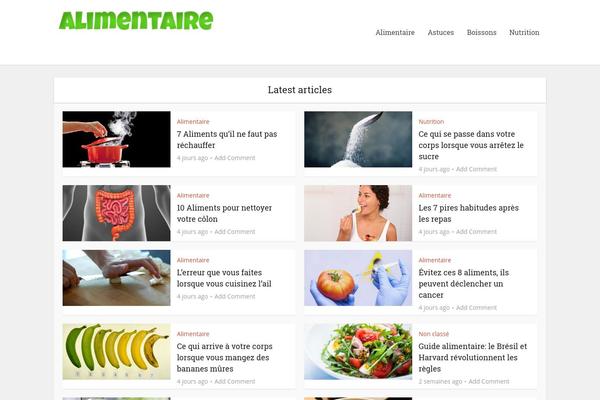Viewport: 600px width, 400px height.
Task: Open 'Guide alimentaire: le Brésil et Harvard' article
Action: coord(473,358)
